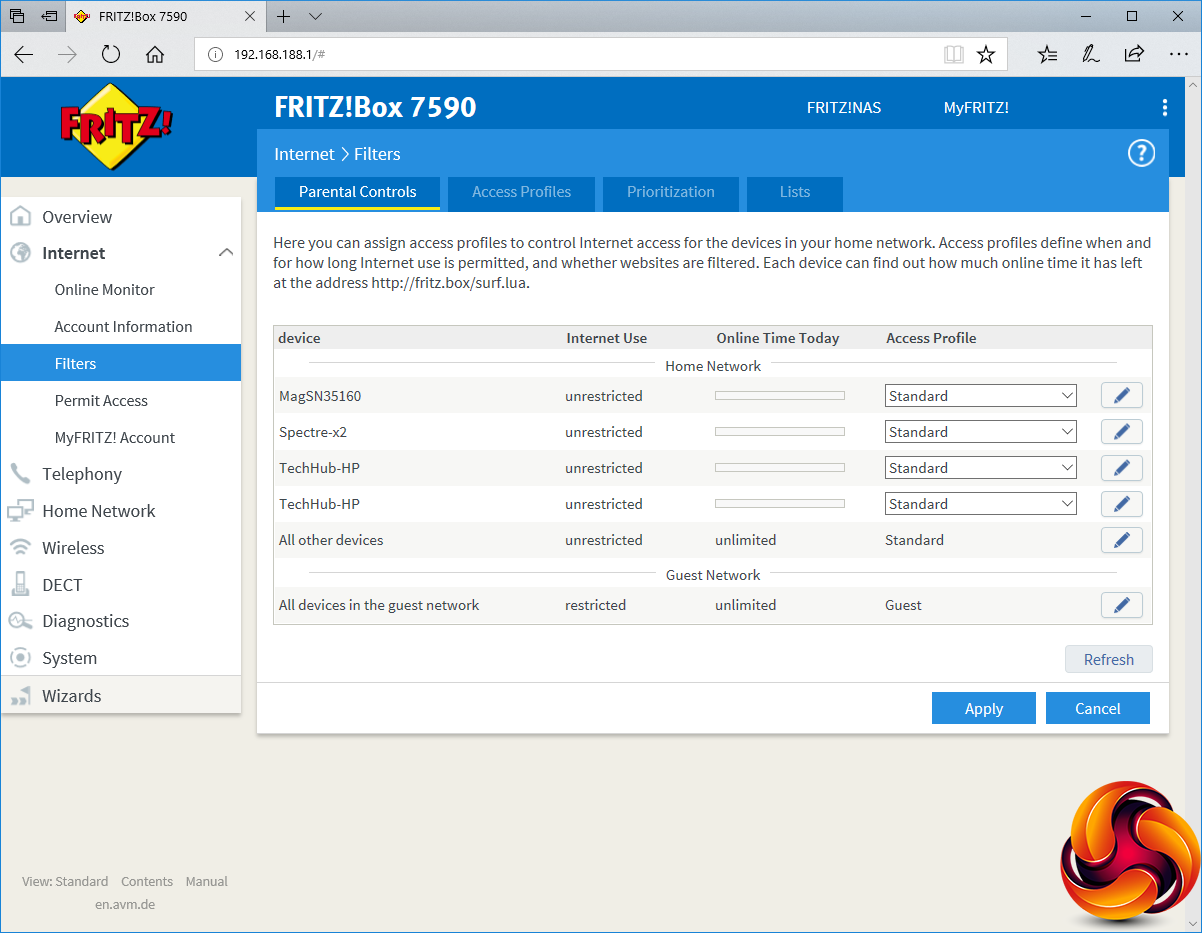Screen dimensions: 1202x933
Task: Visit the en.avm.de link
Action: (125, 904)
